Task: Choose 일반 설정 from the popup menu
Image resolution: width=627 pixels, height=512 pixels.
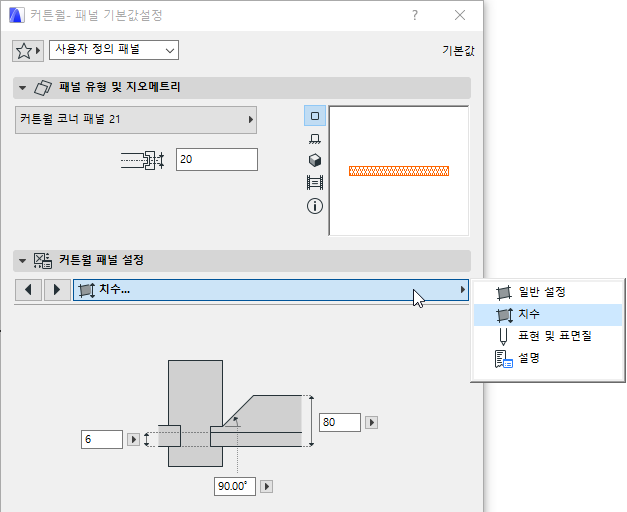Action: pyautogui.click(x=548, y=292)
